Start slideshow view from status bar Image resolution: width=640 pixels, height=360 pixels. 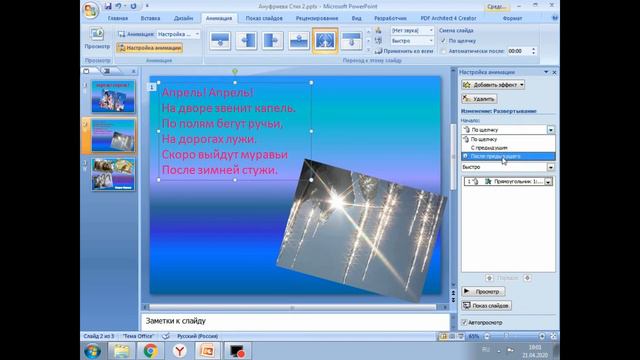pos(460,336)
